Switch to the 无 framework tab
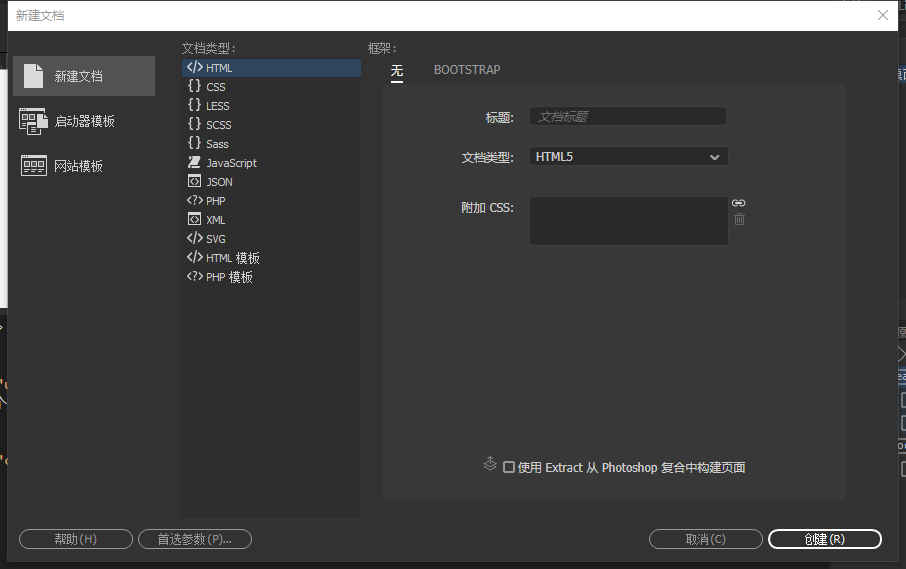 pyautogui.click(x=396, y=70)
